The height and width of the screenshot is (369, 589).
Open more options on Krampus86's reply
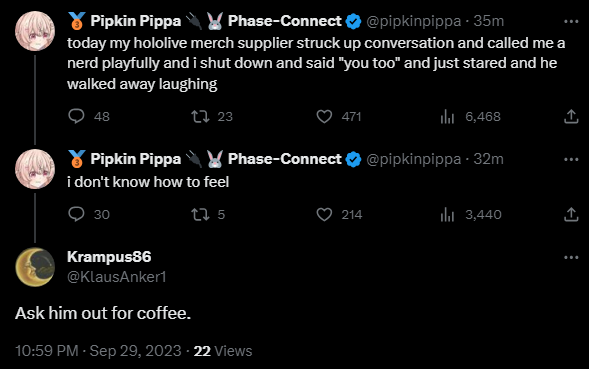(x=571, y=258)
